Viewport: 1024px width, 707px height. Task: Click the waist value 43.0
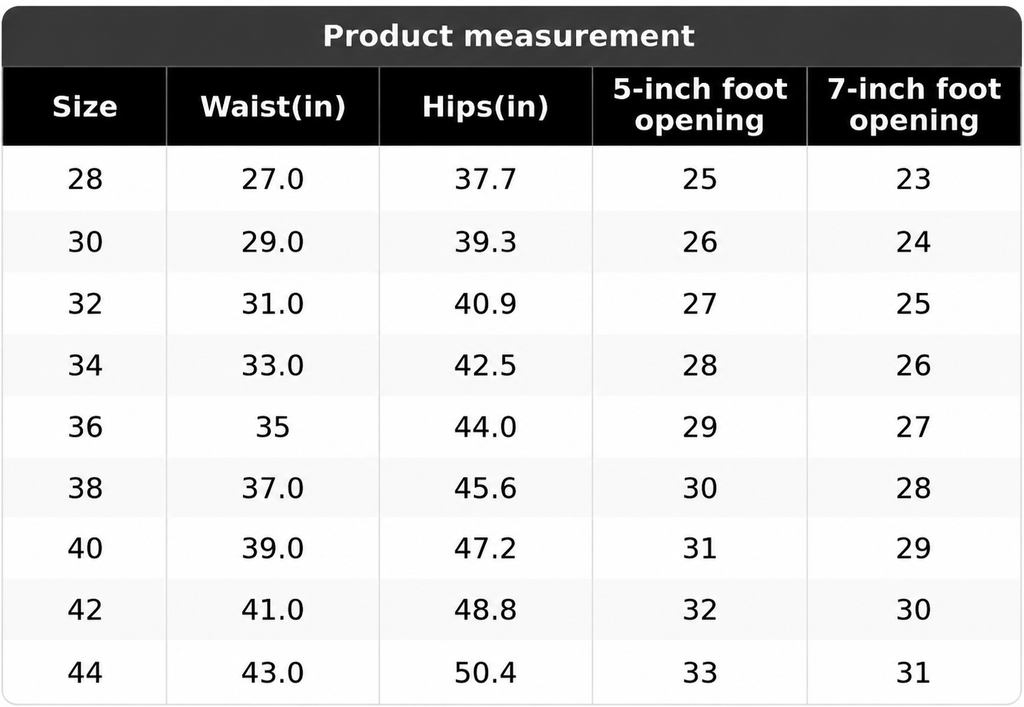click(273, 672)
